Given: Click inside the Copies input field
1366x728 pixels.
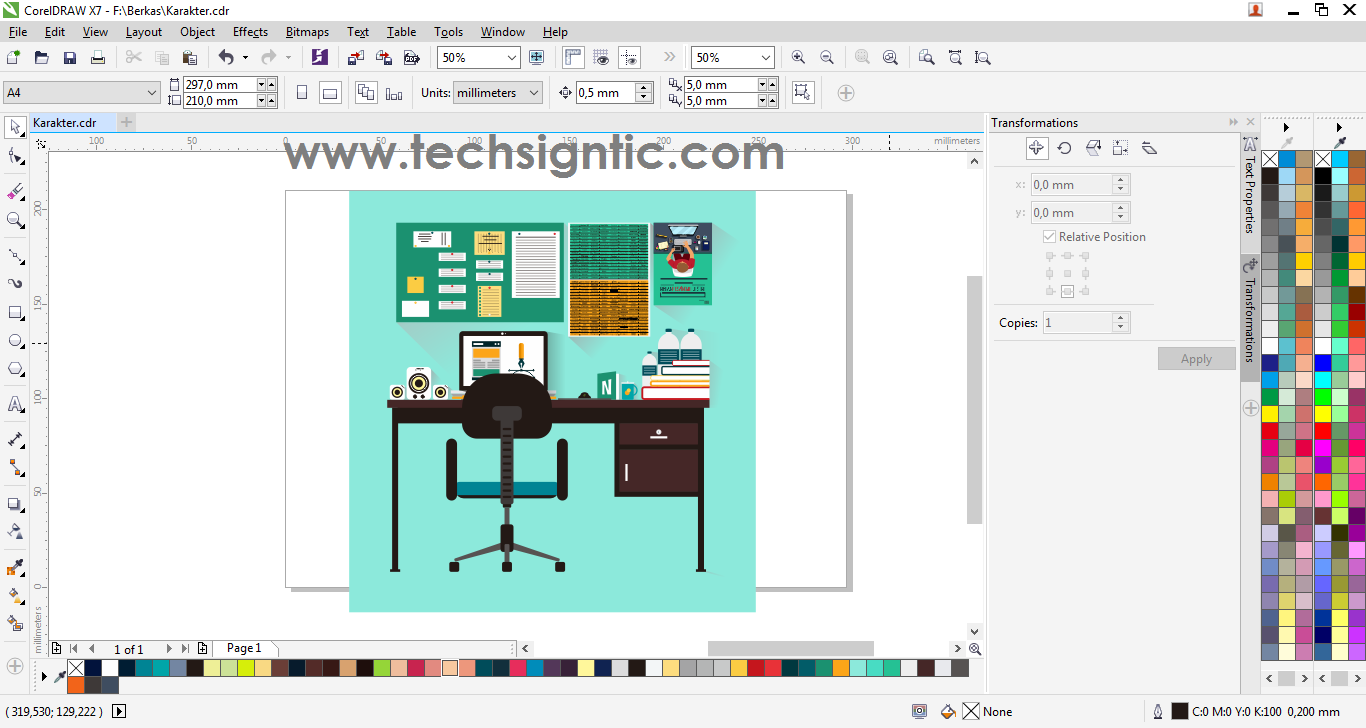Looking at the screenshot, I should [x=1076, y=321].
